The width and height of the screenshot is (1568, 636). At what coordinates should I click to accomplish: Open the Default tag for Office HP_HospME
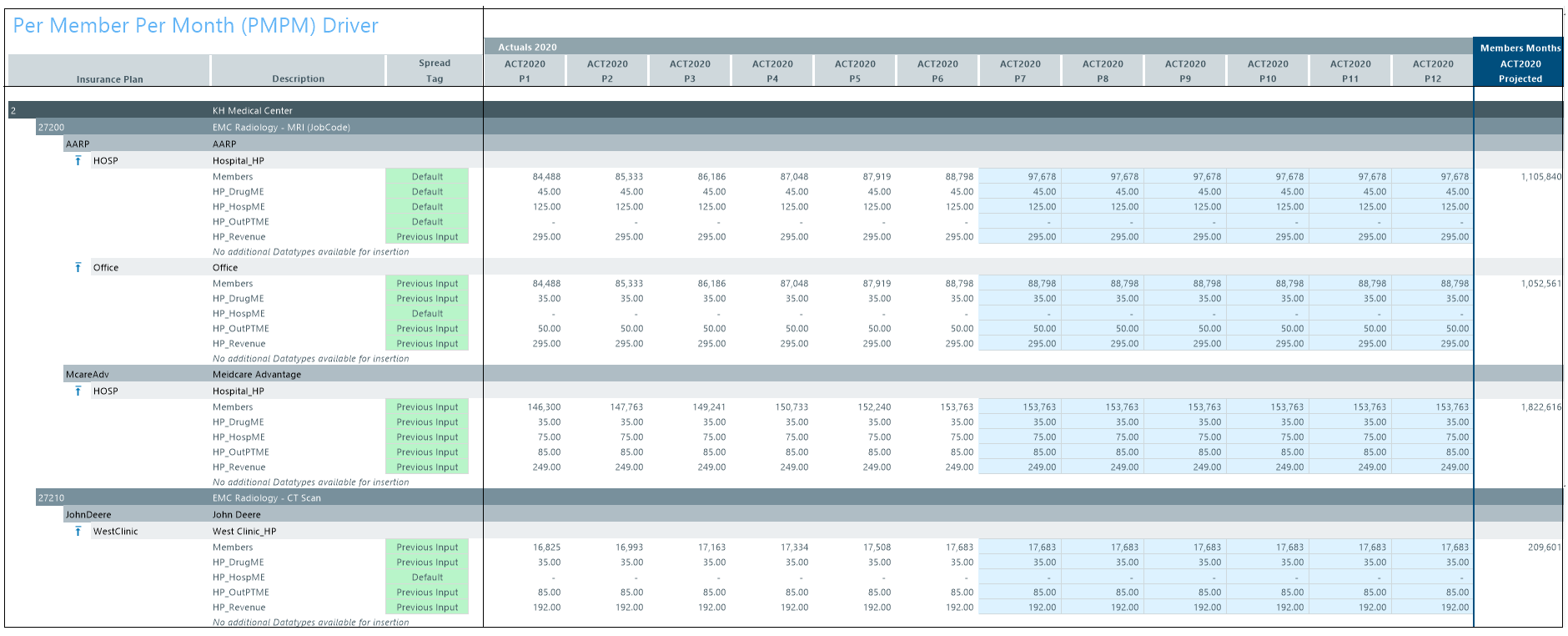coord(427,313)
